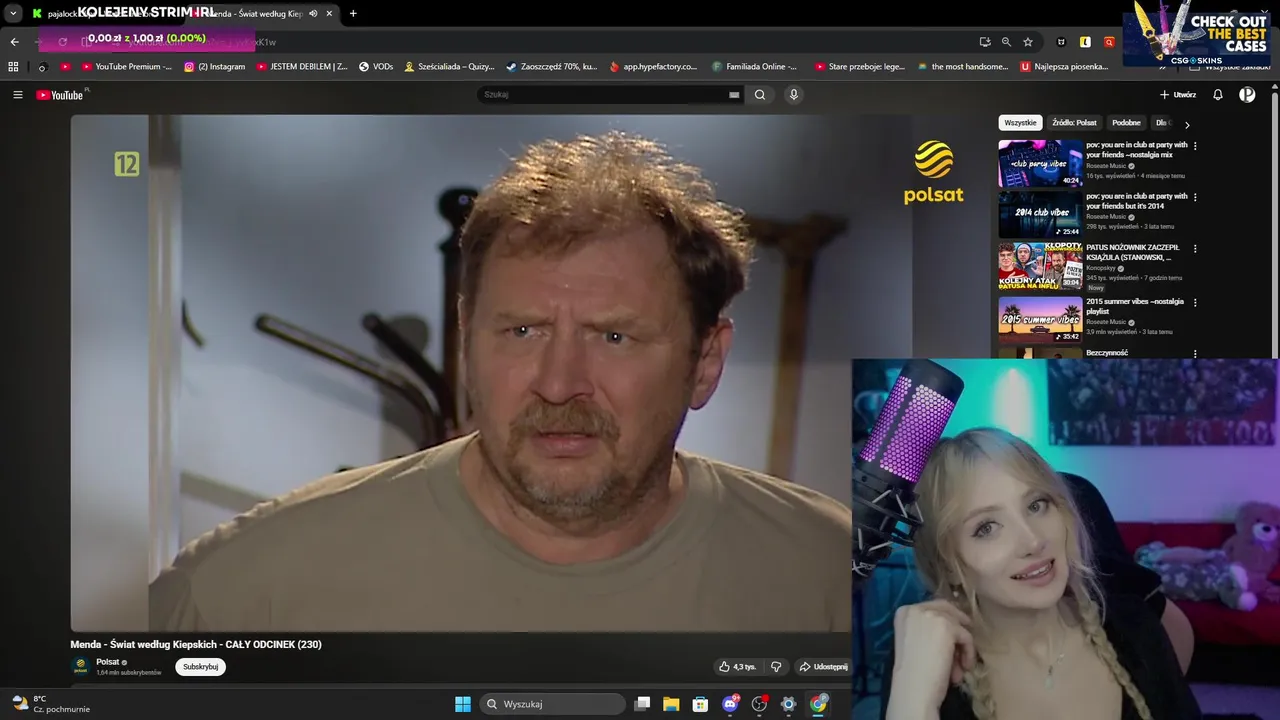
Task: Bookmark this page with star icon
Action: point(1028,42)
